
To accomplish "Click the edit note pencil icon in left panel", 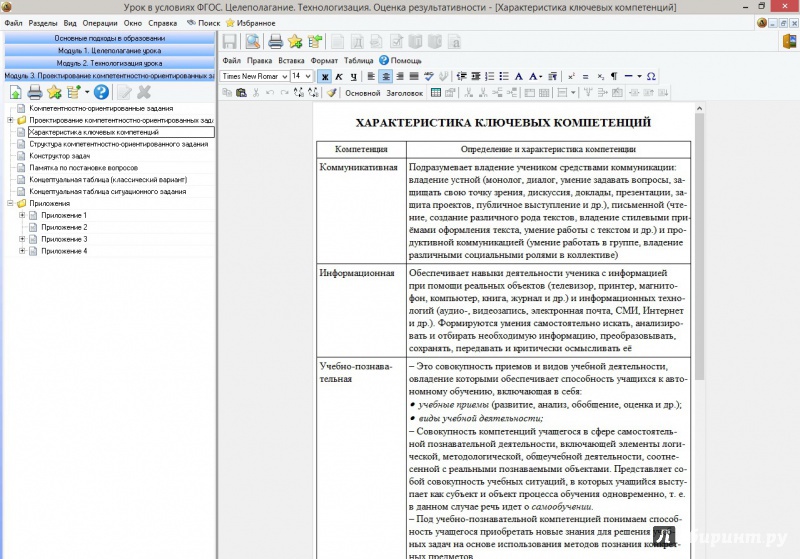I will [124, 92].
